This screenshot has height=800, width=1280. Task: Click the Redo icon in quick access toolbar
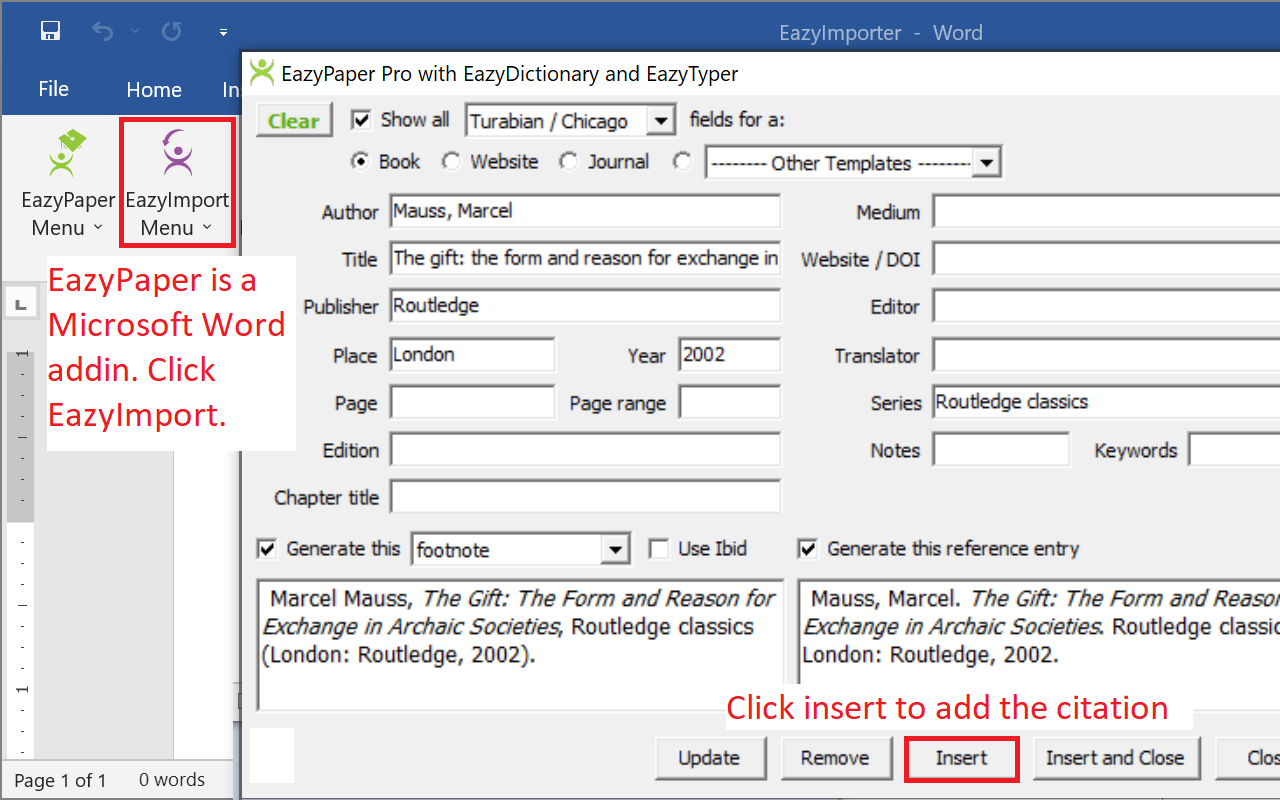(x=172, y=31)
